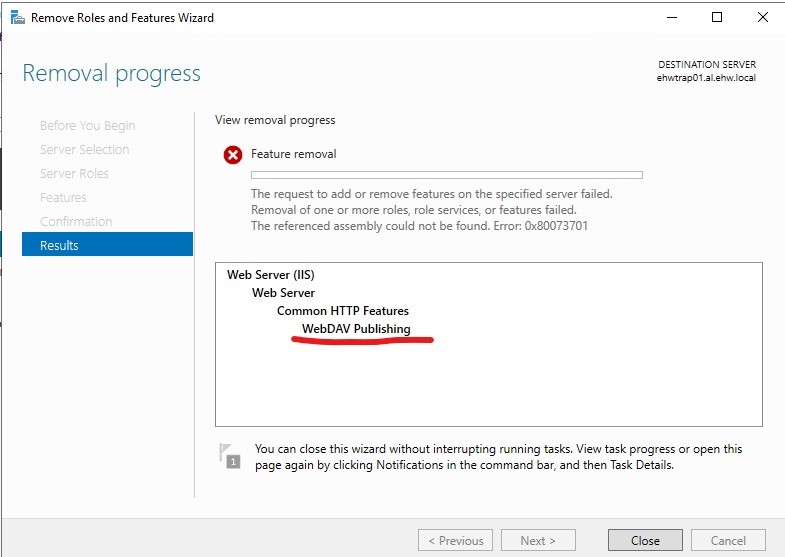Click the notifications flag icon

click(x=230, y=456)
